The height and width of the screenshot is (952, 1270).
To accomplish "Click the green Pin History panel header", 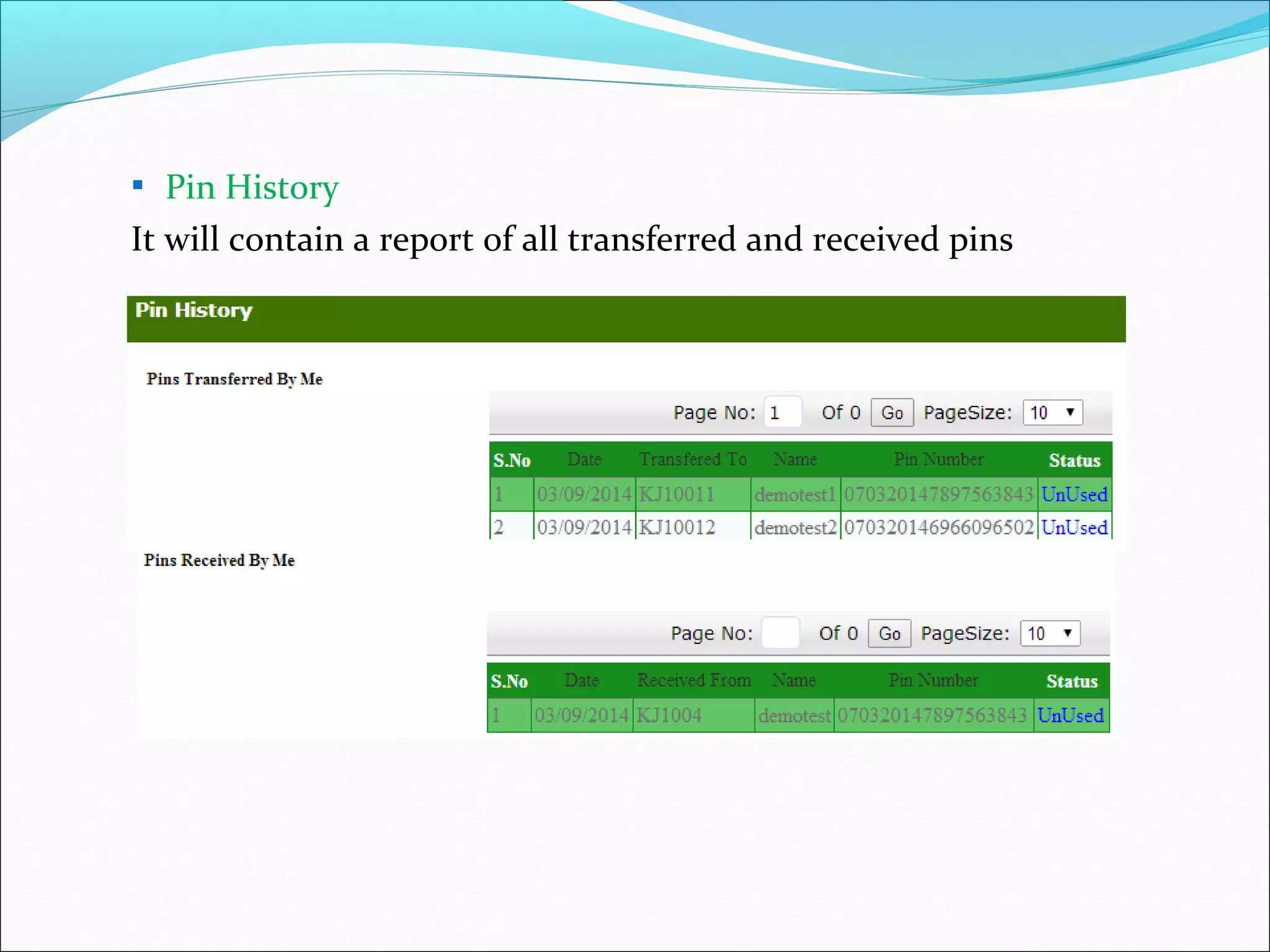I will pyautogui.click(x=626, y=319).
